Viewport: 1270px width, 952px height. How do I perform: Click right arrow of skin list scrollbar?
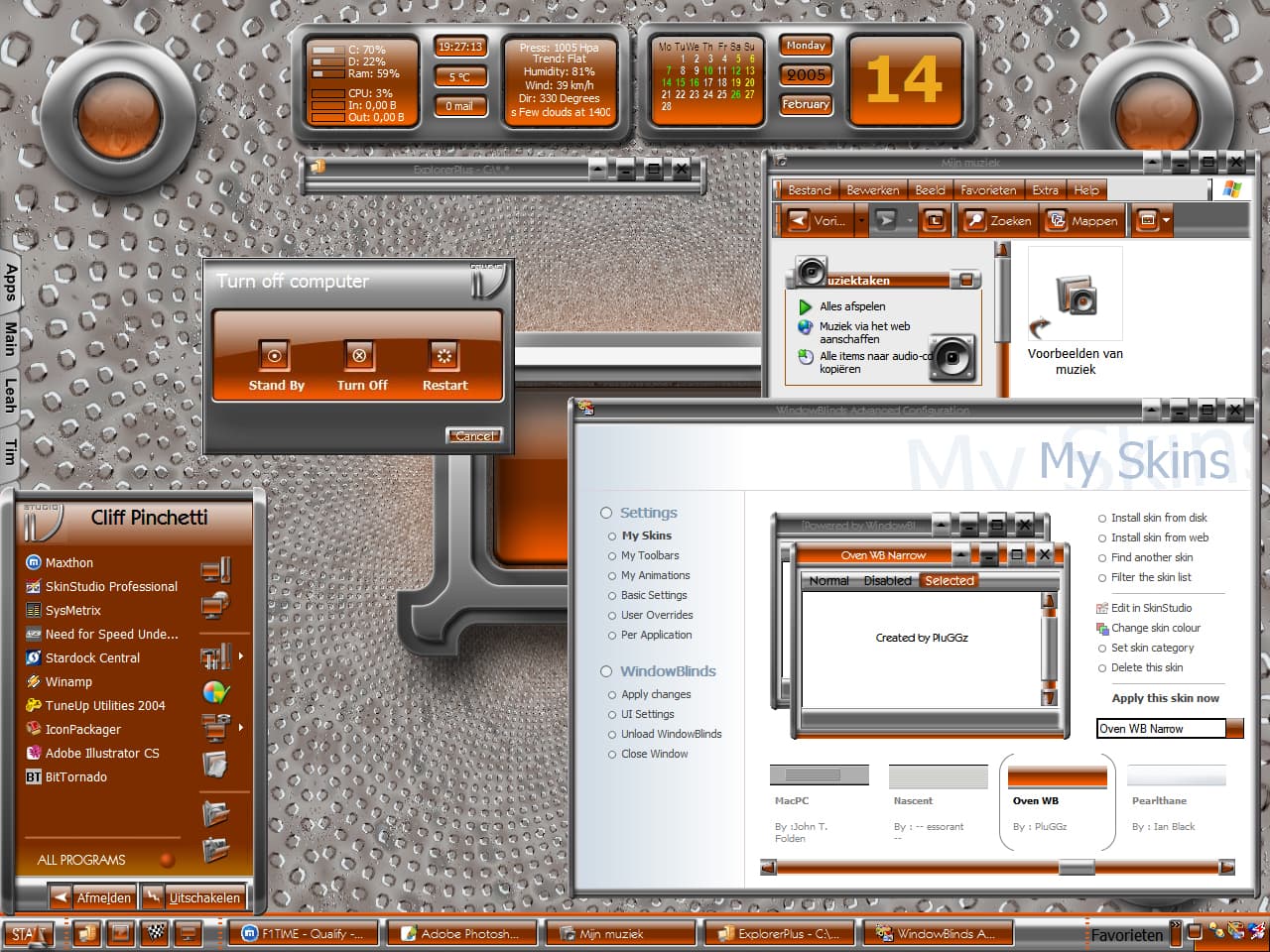(x=1226, y=868)
